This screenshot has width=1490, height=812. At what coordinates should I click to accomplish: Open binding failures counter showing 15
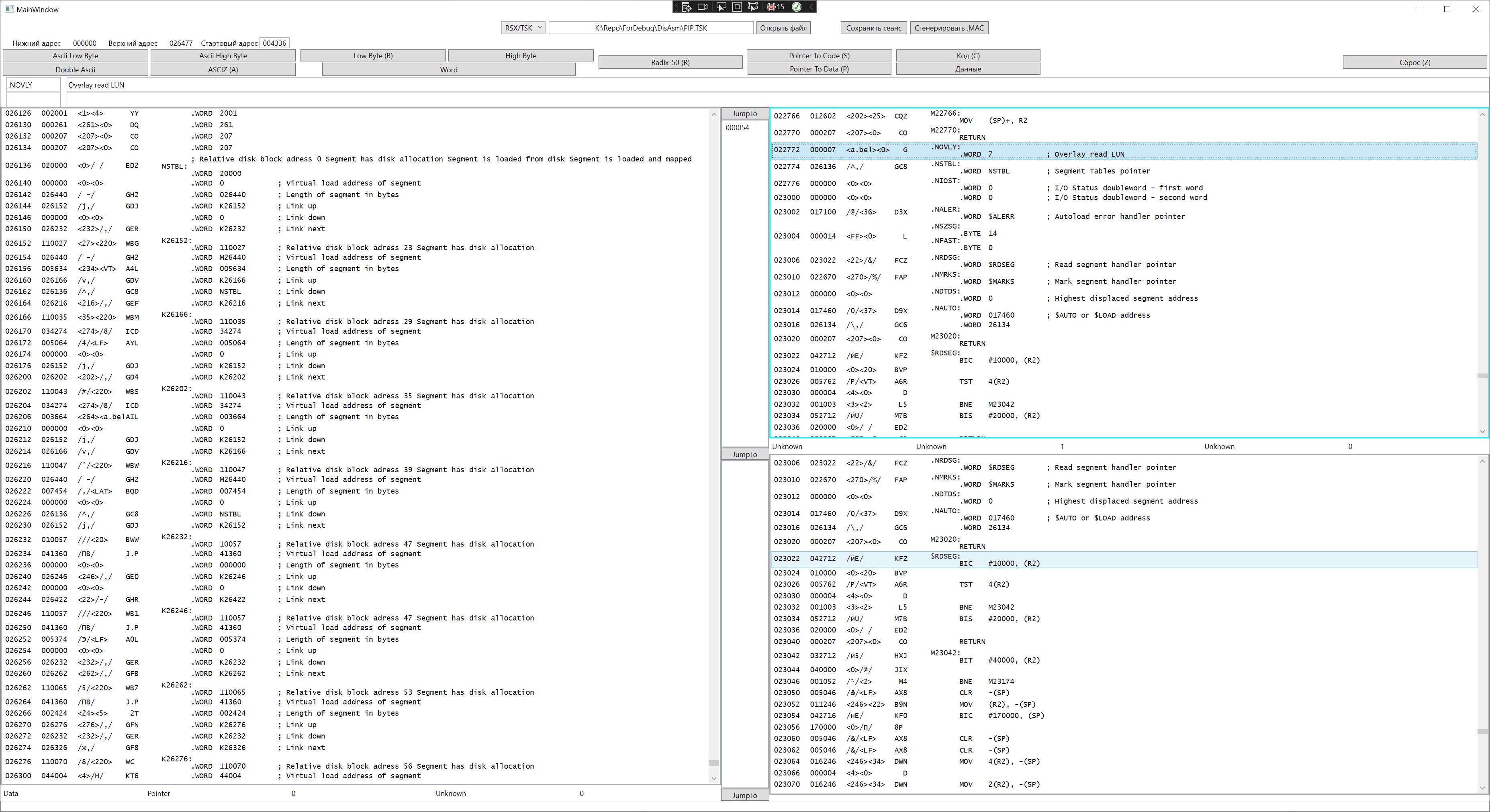(x=775, y=7)
